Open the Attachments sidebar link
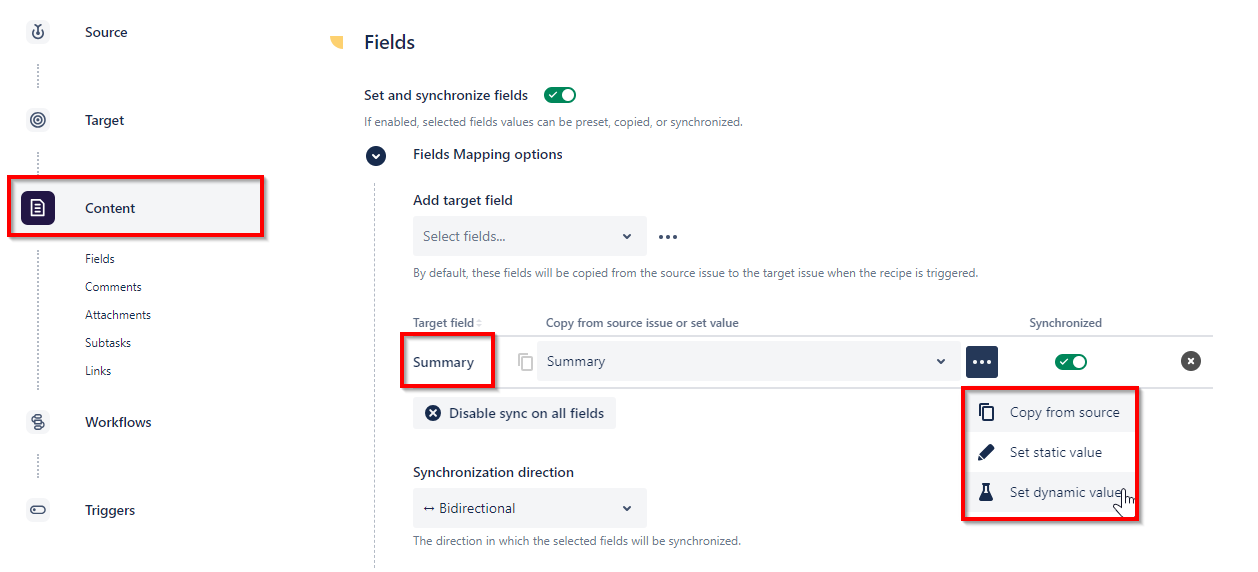 118,315
